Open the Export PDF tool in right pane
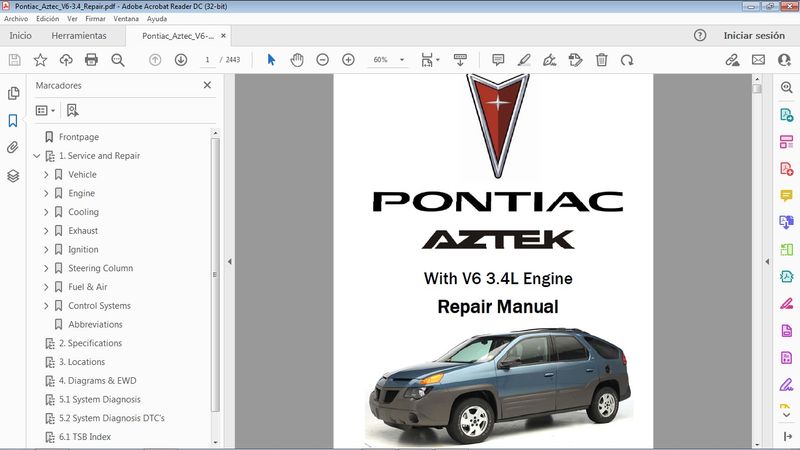Image resolution: width=800 pixels, height=450 pixels. point(786,115)
